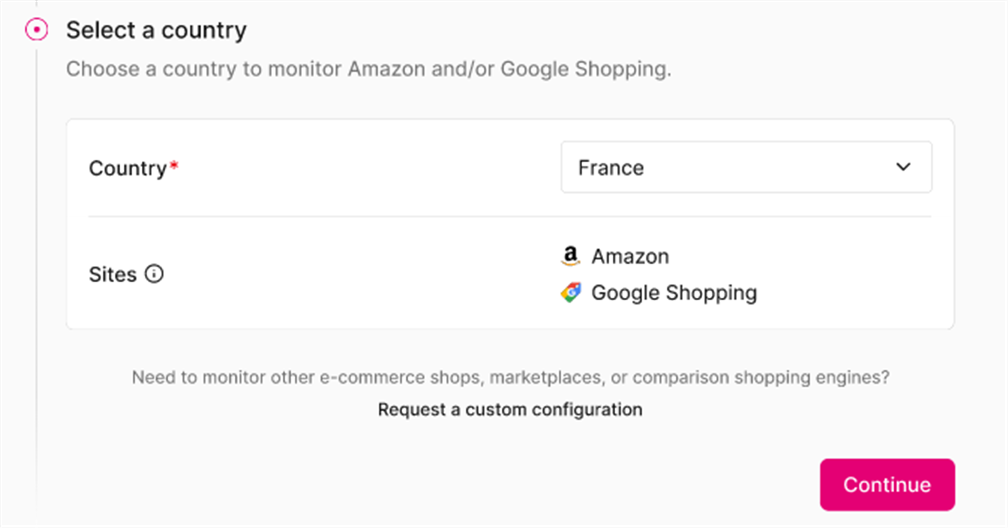Image resolution: width=1008 pixels, height=528 pixels.
Task: Expand the Country dropdown chevron arrow
Action: point(903,167)
